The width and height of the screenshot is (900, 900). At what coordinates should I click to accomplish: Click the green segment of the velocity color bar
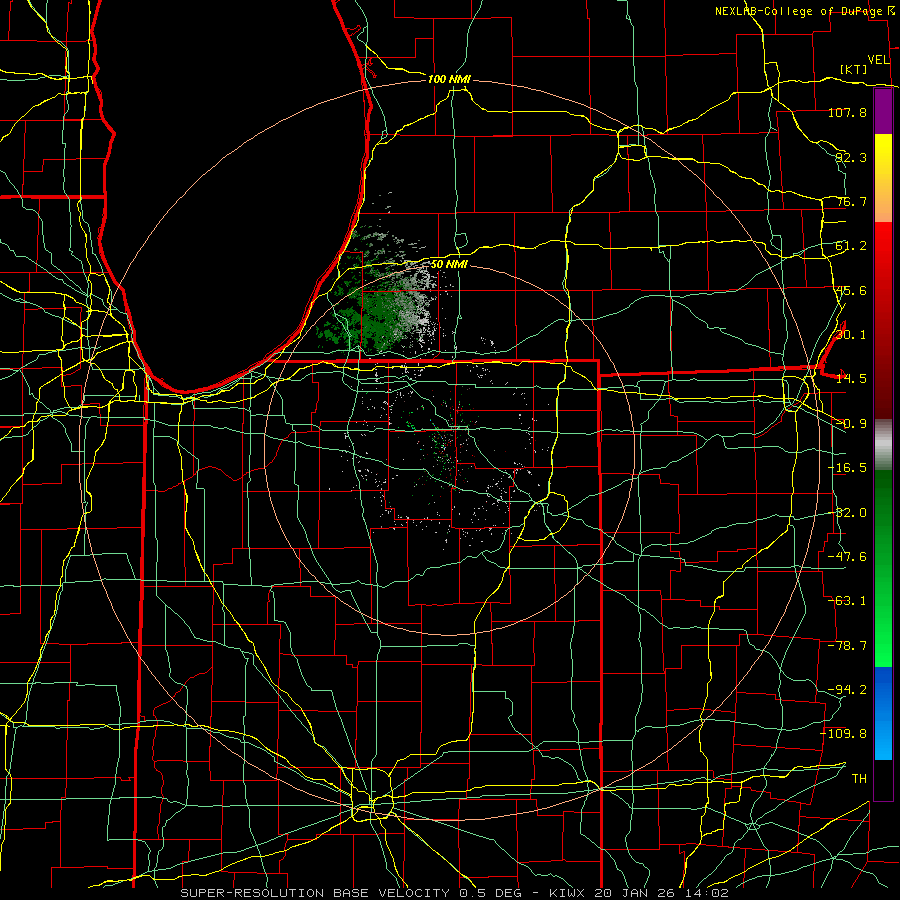coord(883,568)
